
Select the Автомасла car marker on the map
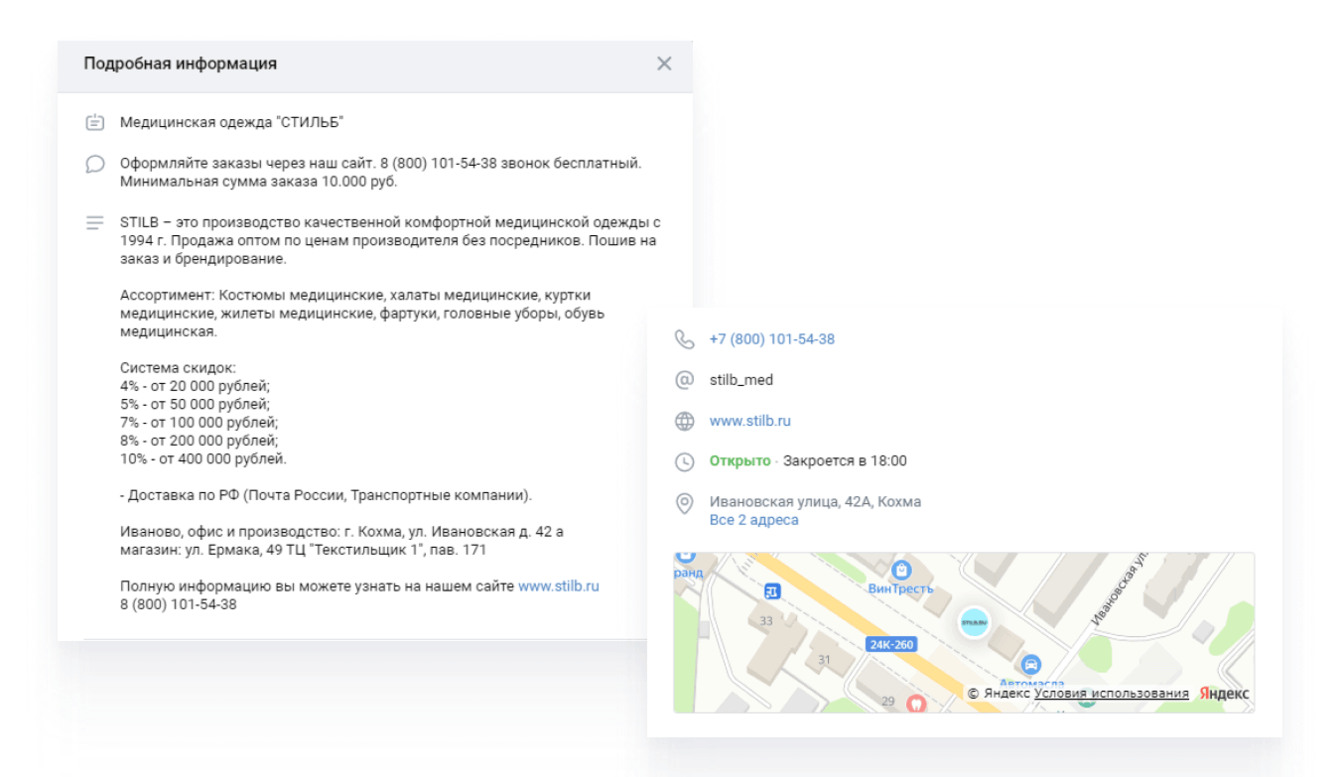tap(1031, 664)
